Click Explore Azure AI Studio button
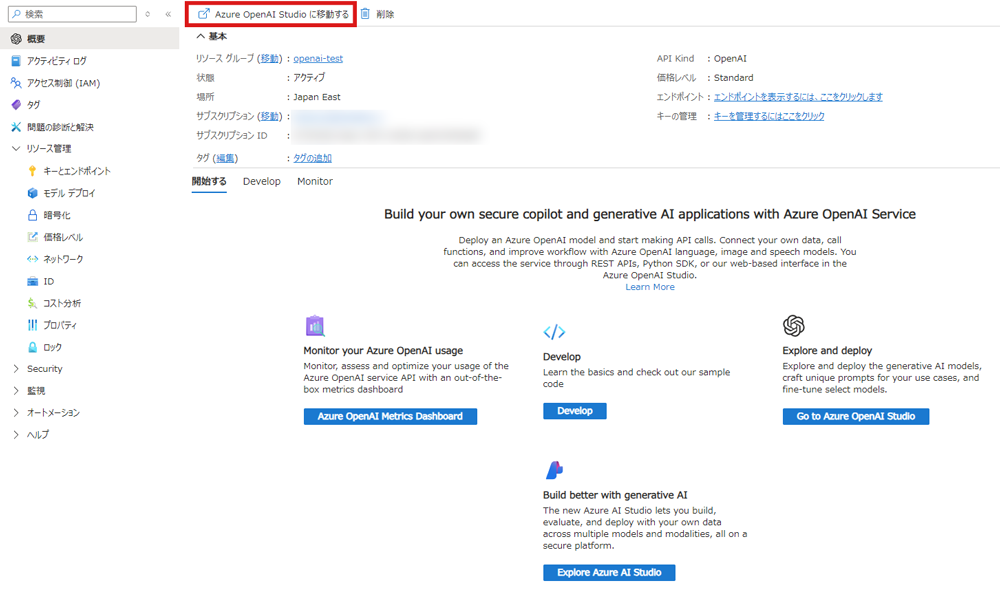This screenshot has height=602, width=1000. [x=609, y=573]
